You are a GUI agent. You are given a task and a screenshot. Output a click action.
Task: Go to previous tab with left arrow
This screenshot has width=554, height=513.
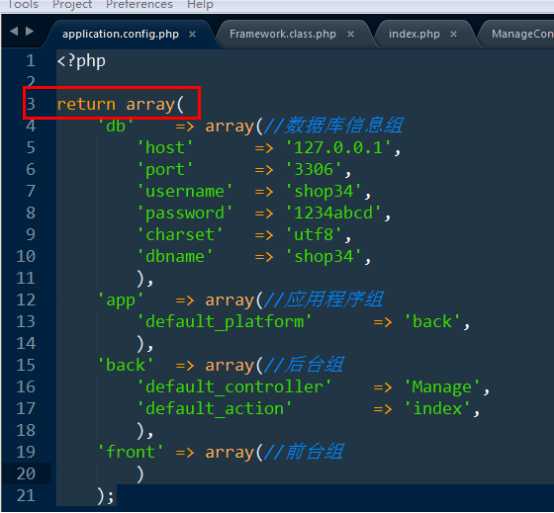pos(14,31)
